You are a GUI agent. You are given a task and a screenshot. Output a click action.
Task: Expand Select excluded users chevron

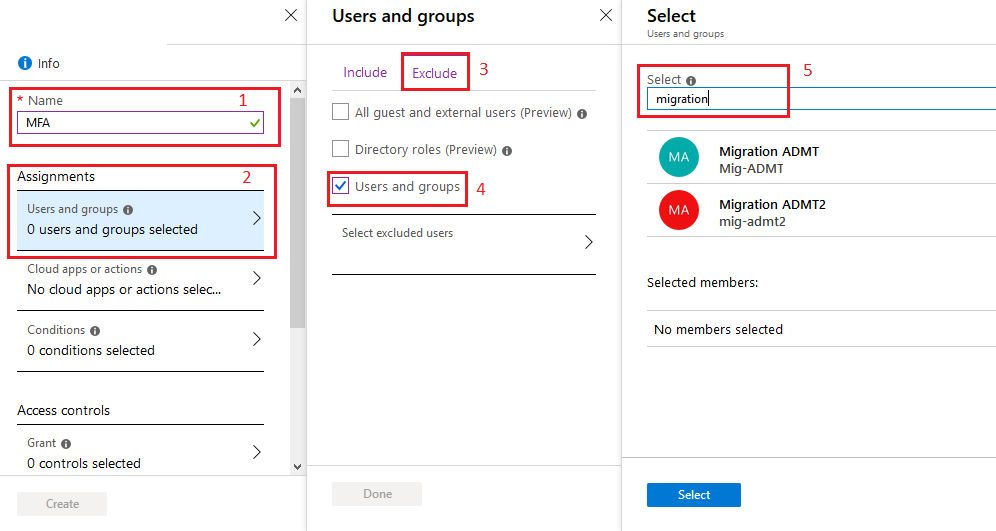[589, 242]
